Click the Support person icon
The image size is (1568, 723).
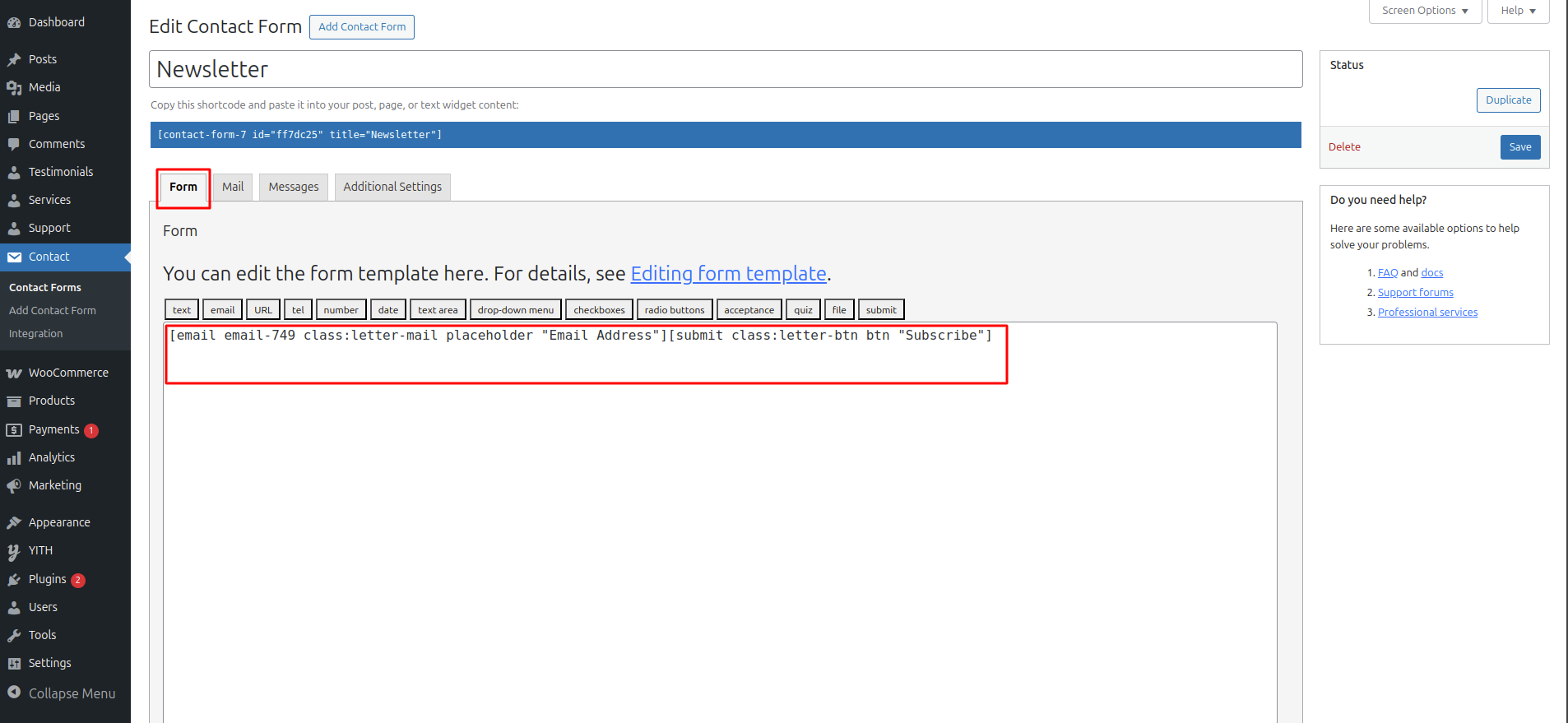click(x=14, y=229)
